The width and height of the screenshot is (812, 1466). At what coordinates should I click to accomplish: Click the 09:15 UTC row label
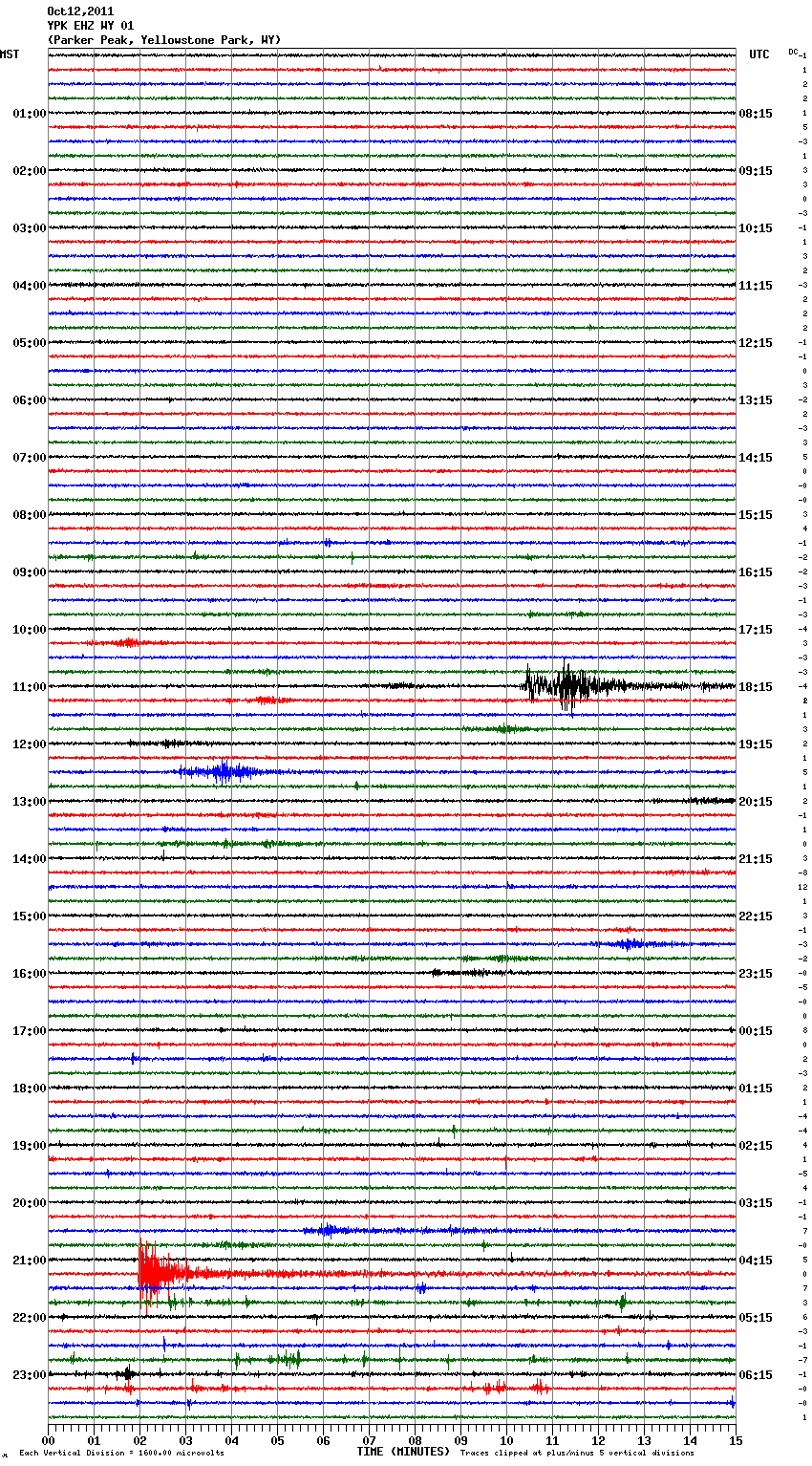[x=756, y=171]
